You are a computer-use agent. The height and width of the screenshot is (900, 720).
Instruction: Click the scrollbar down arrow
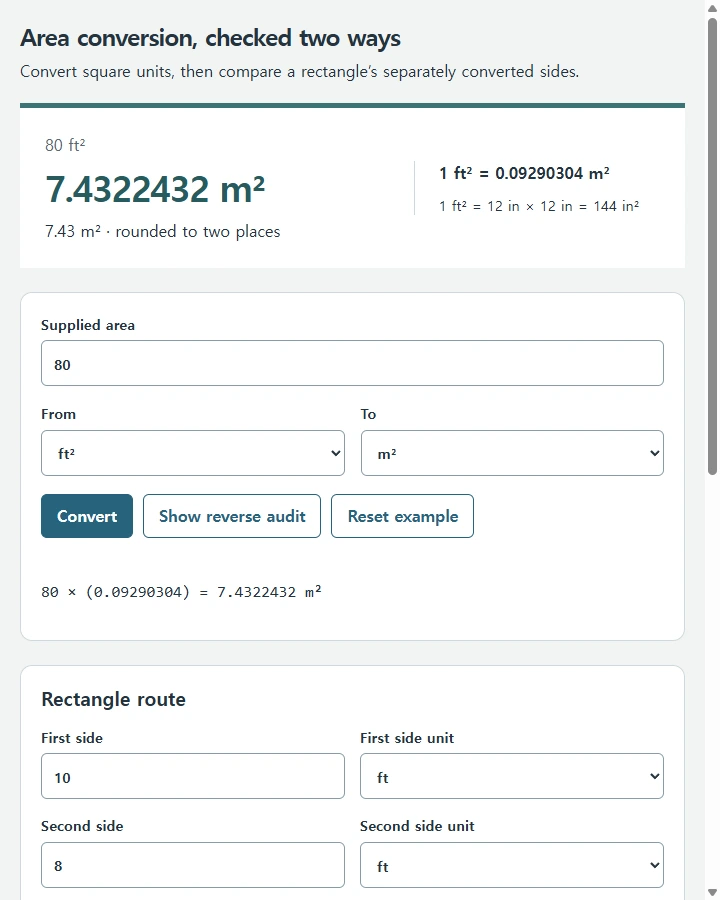[713, 892]
